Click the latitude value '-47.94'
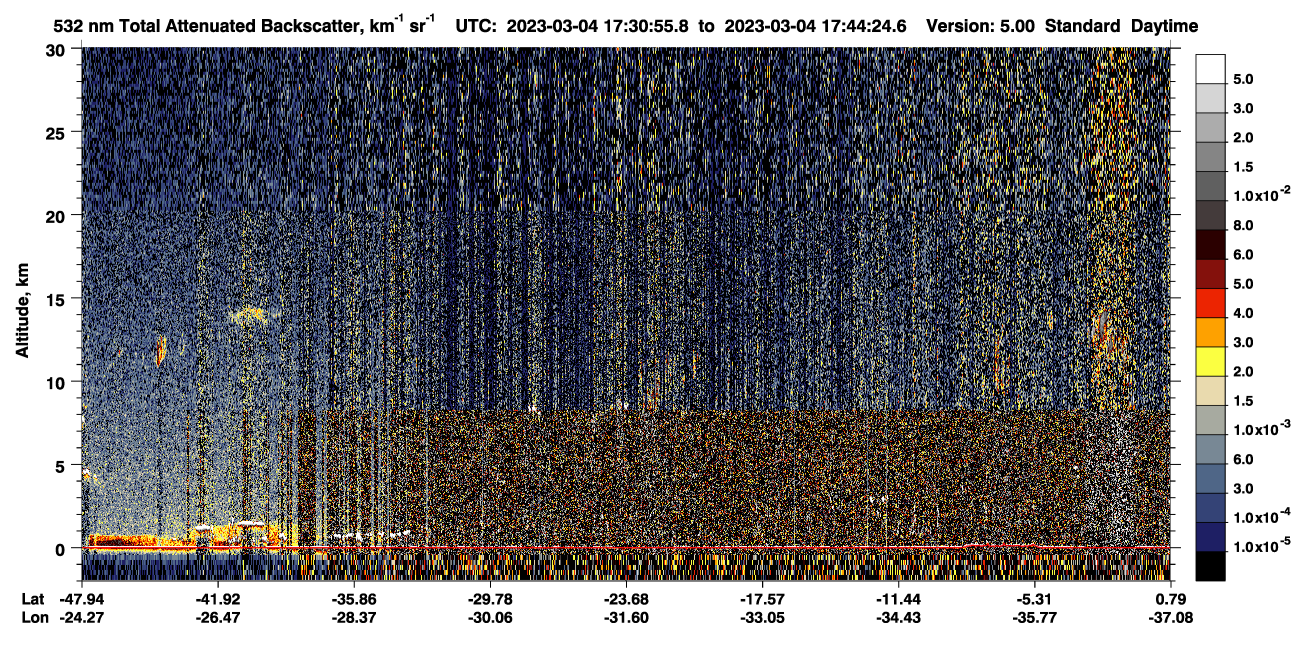This screenshot has width=1300, height=667. [81, 599]
